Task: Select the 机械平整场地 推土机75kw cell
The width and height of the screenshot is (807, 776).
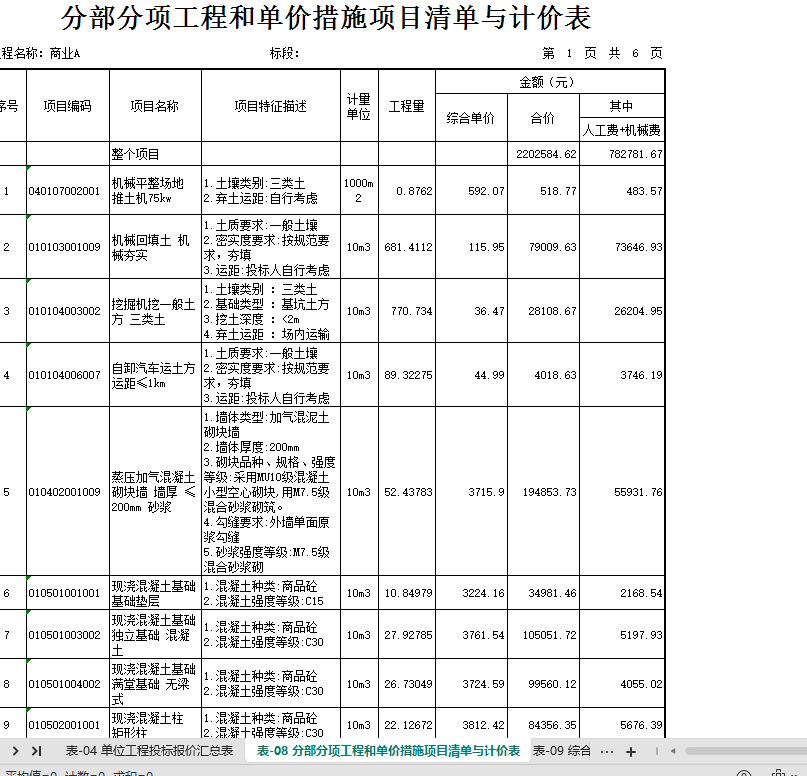Action: click(155, 190)
